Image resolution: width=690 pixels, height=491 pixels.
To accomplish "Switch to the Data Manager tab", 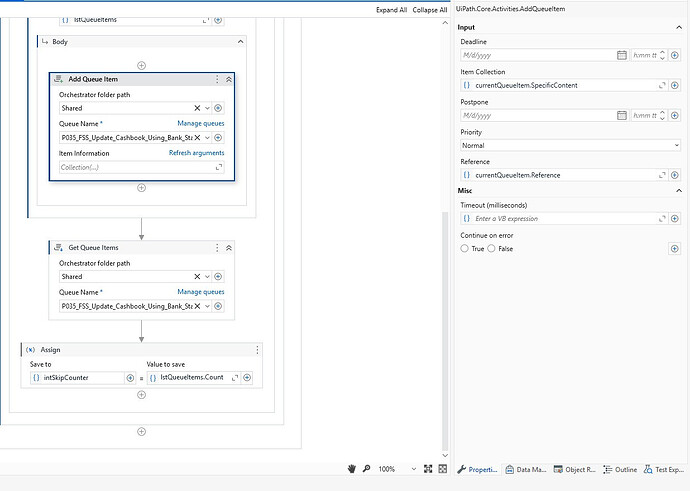I will (x=526, y=469).
